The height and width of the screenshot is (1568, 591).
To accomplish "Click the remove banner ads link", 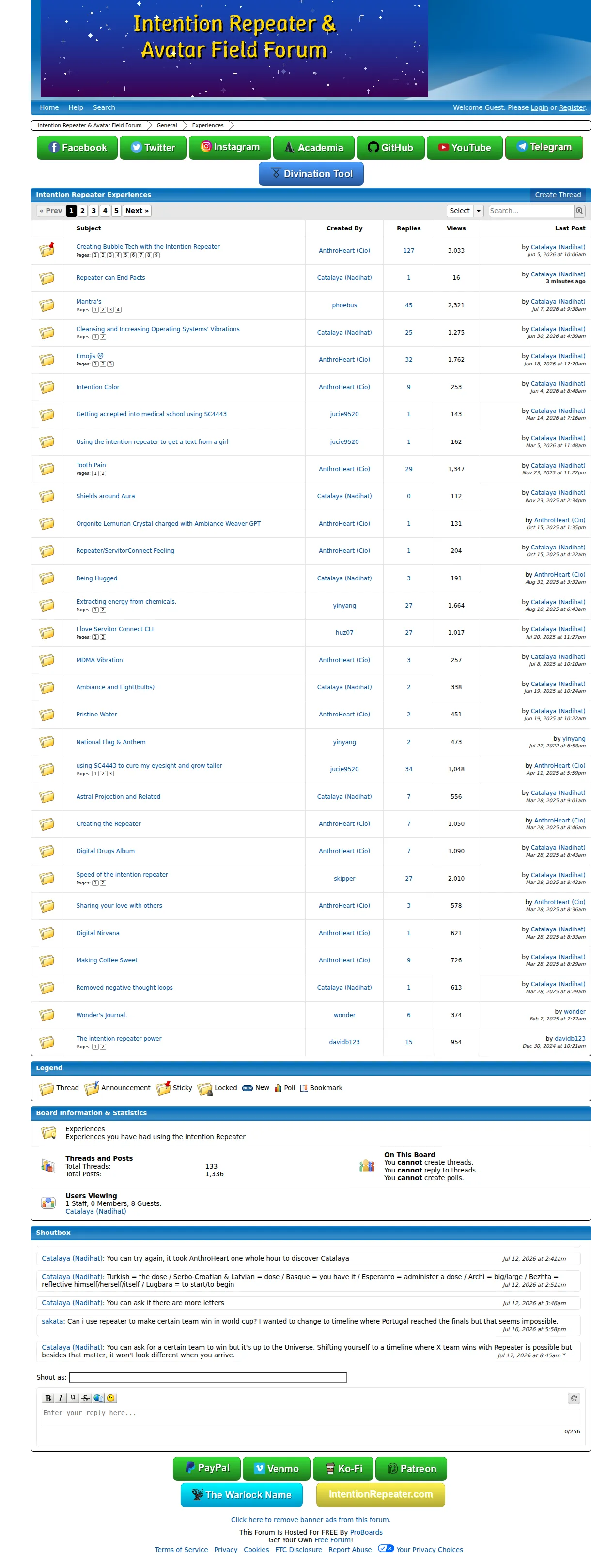I will point(311,1519).
